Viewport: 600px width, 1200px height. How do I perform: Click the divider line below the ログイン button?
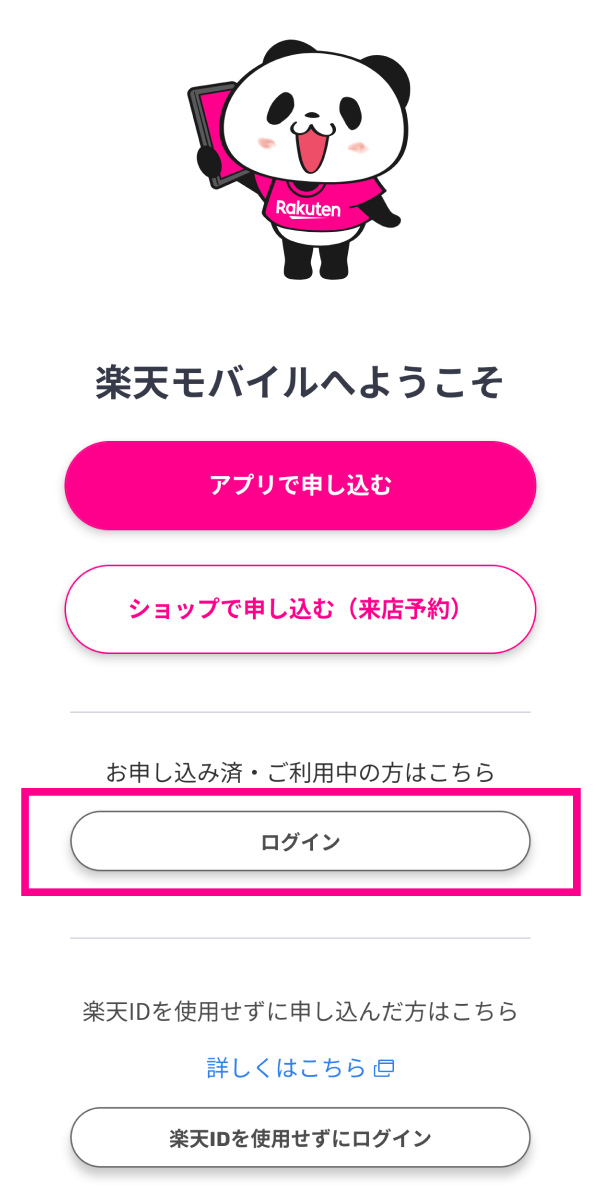[x=300, y=938]
